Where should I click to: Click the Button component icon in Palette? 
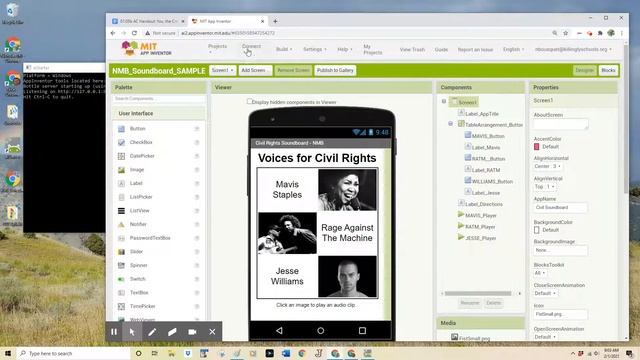point(121,129)
